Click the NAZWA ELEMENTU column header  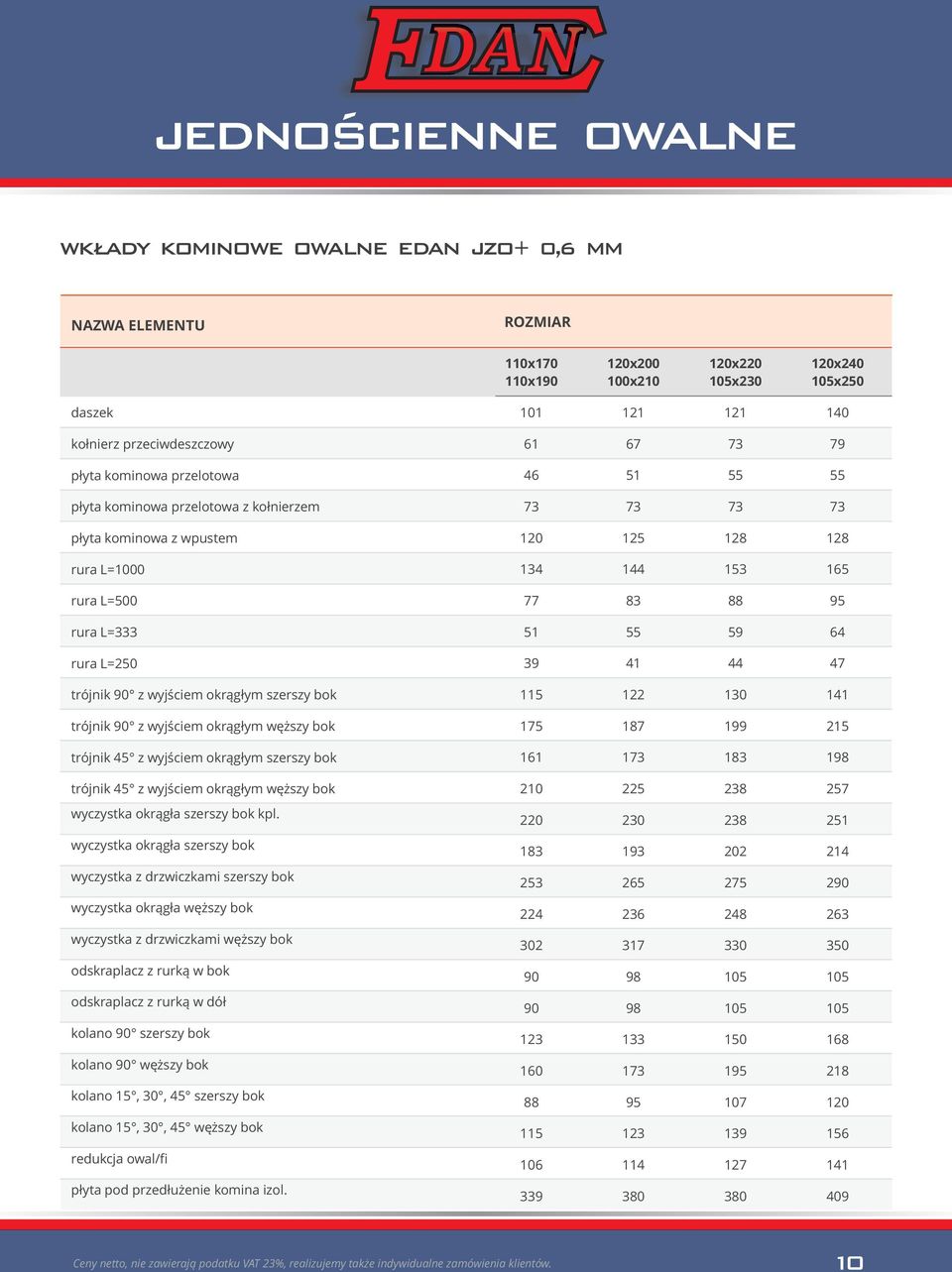[138, 325]
